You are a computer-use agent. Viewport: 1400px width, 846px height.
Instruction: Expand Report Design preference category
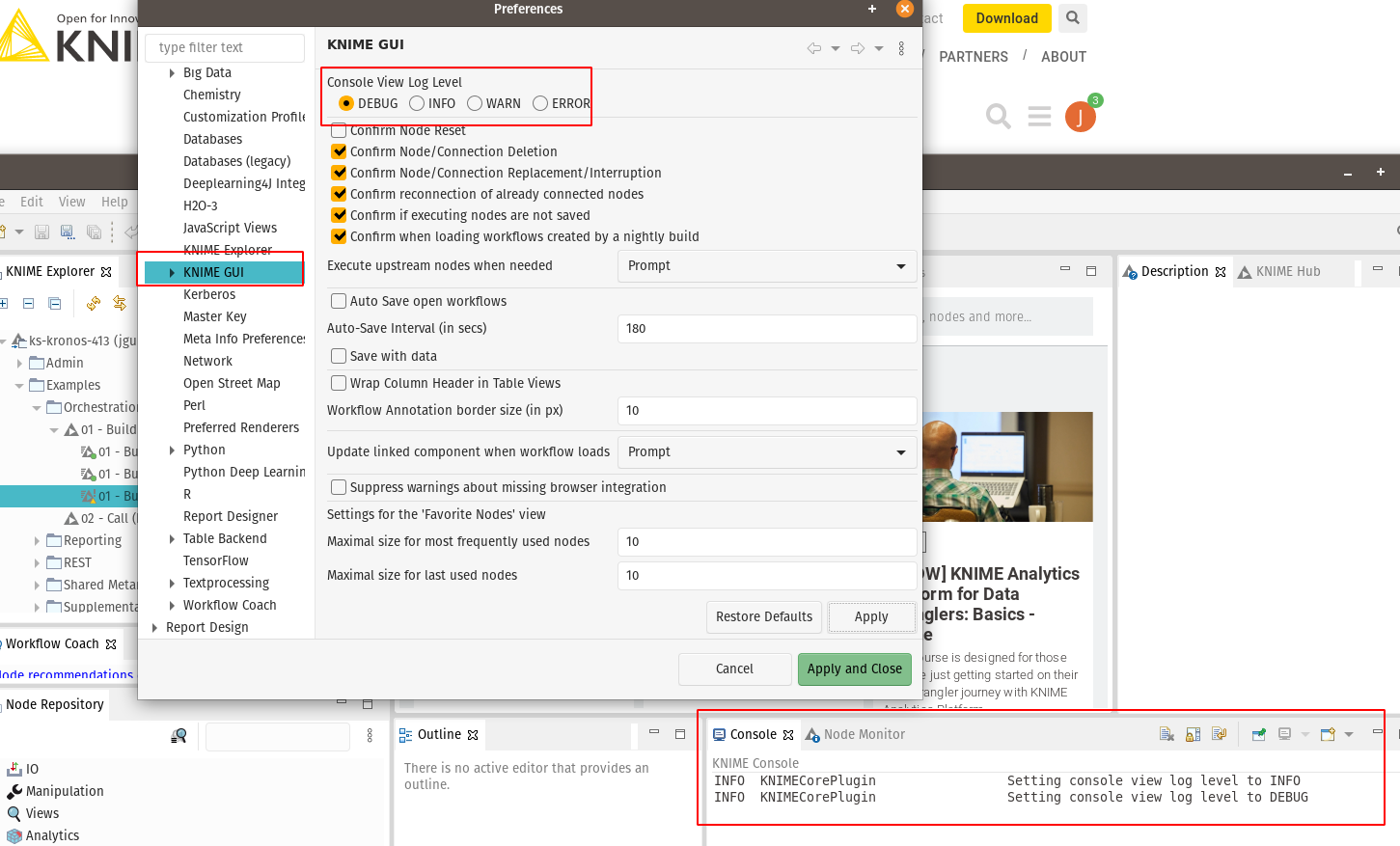(154, 627)
